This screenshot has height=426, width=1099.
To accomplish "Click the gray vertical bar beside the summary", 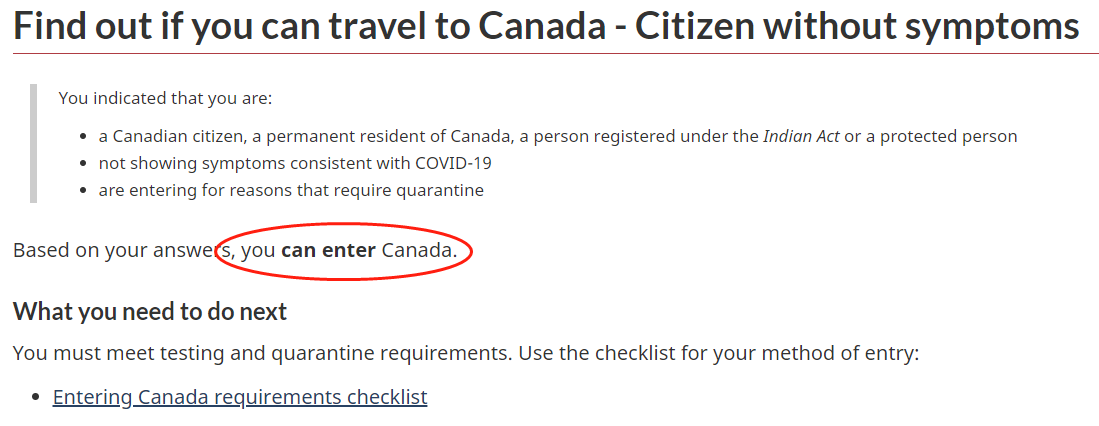I will click(33, 144).
